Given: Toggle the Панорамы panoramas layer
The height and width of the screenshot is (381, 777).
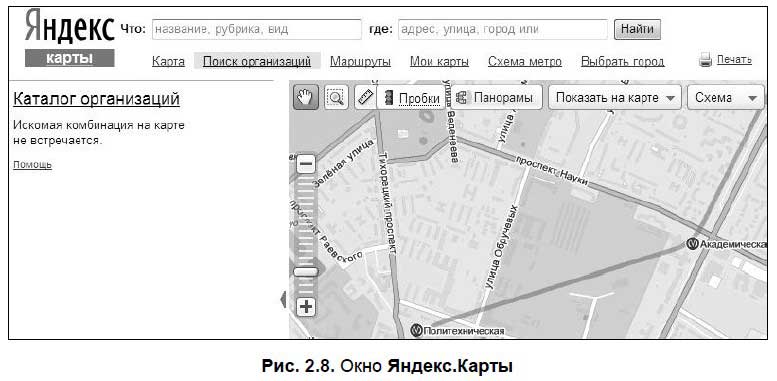Looking at the screenshot, I should click(x=497, y=97).
